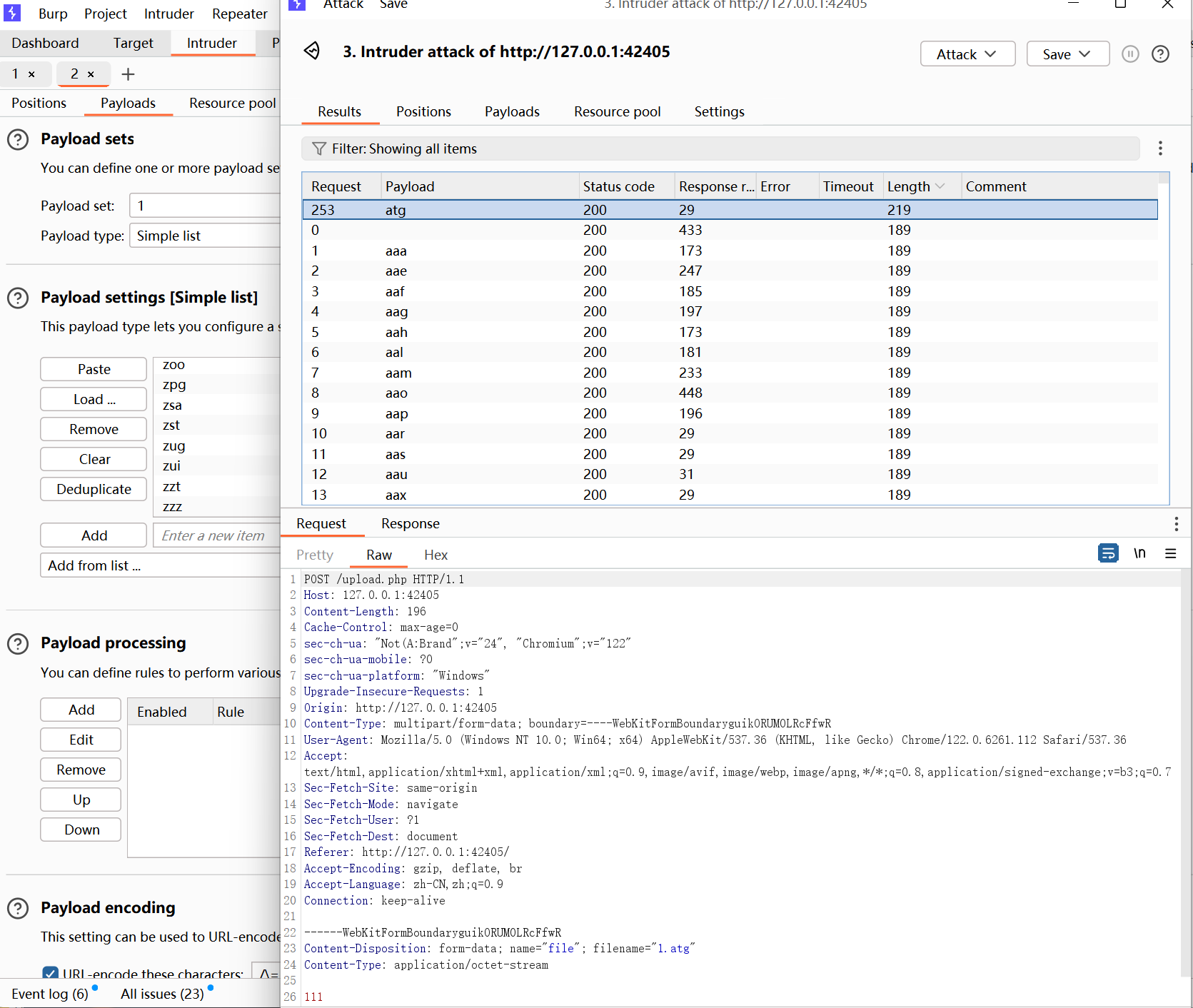Open Payload encoding help icon
This screenshot has height=1008, width=1193.
point(18,908)
